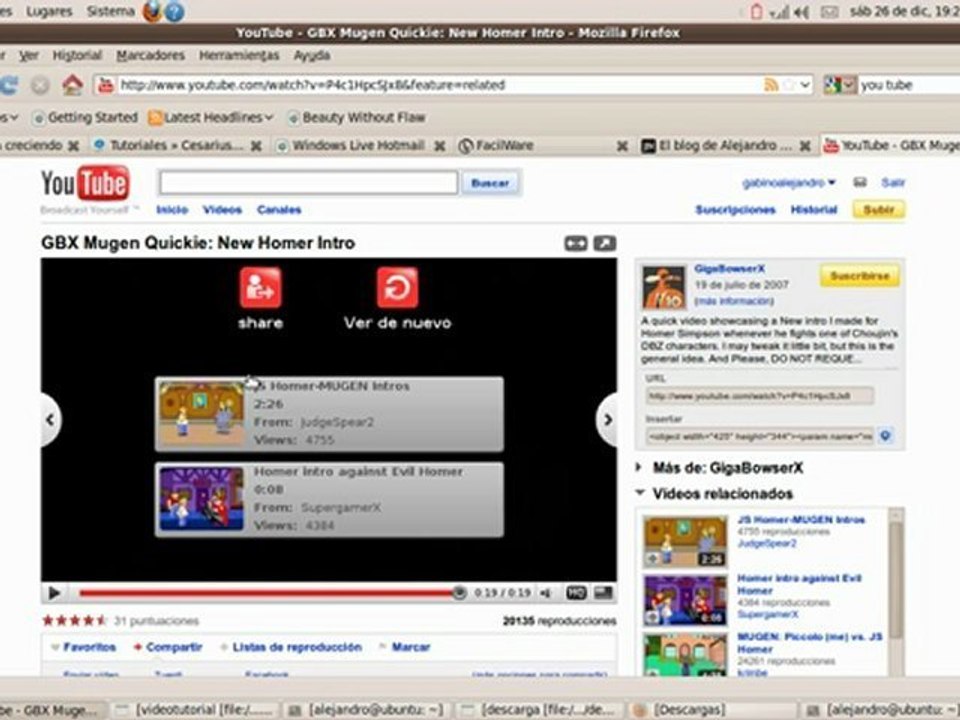Screen dimensions: 960x720
Task: Open the Favoritos dropdown below the video
Action: pos(83,647)
